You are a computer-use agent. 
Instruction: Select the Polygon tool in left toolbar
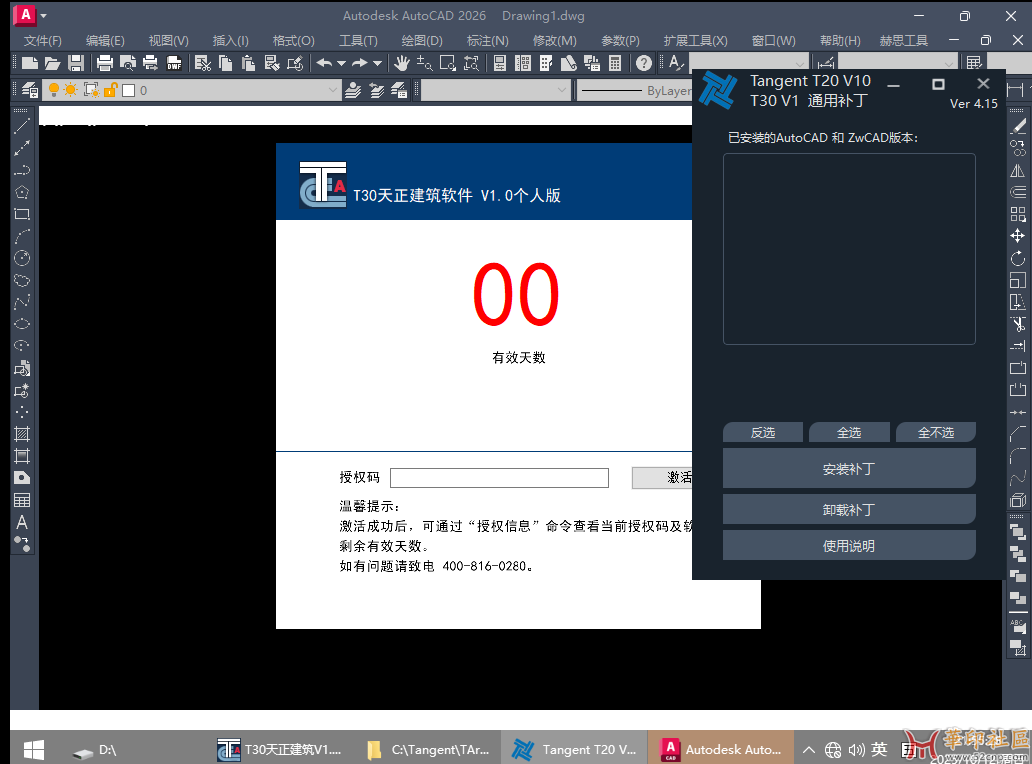pos(21,192)
